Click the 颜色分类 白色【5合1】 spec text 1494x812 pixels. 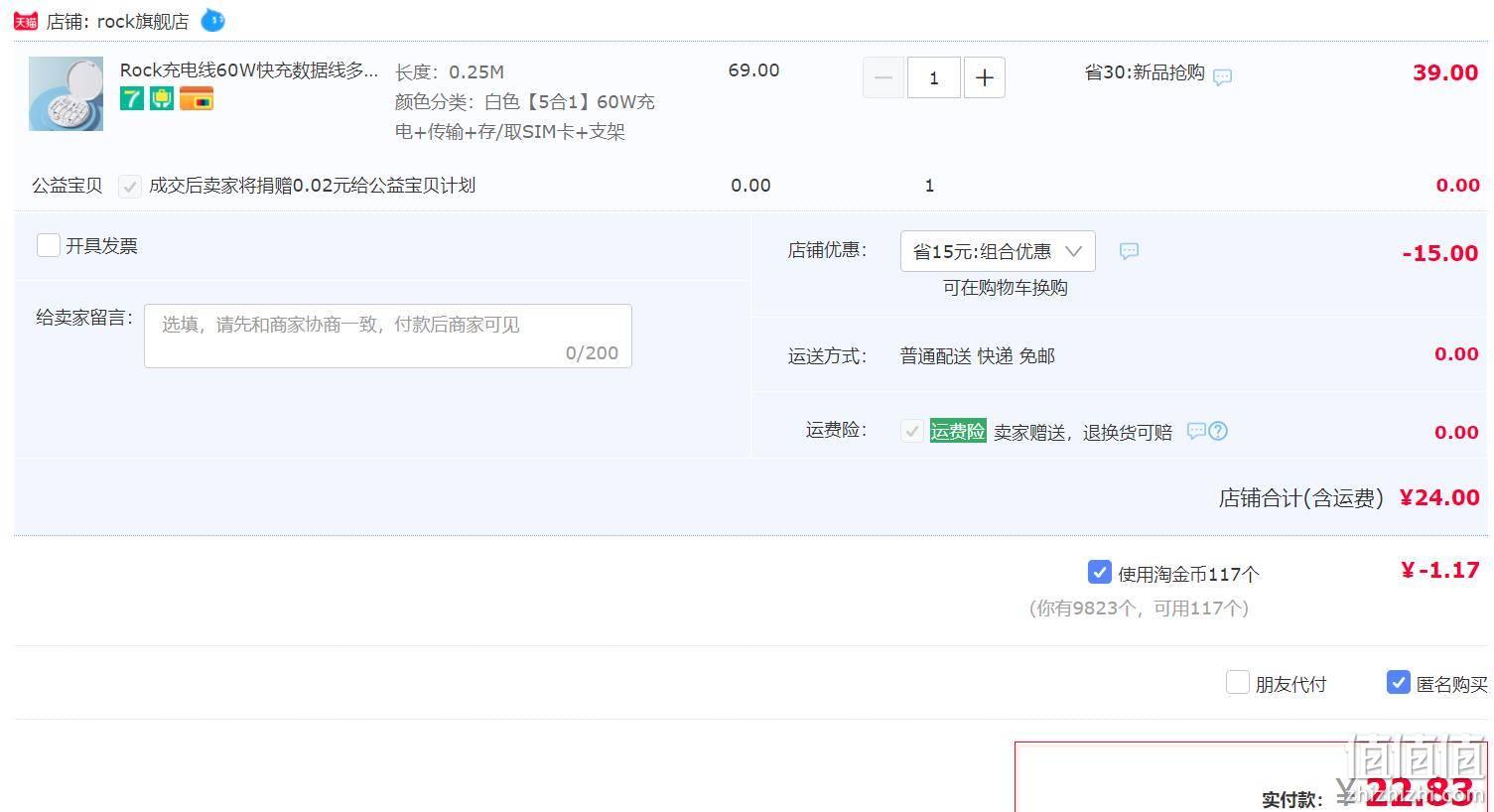pos(524,116)
